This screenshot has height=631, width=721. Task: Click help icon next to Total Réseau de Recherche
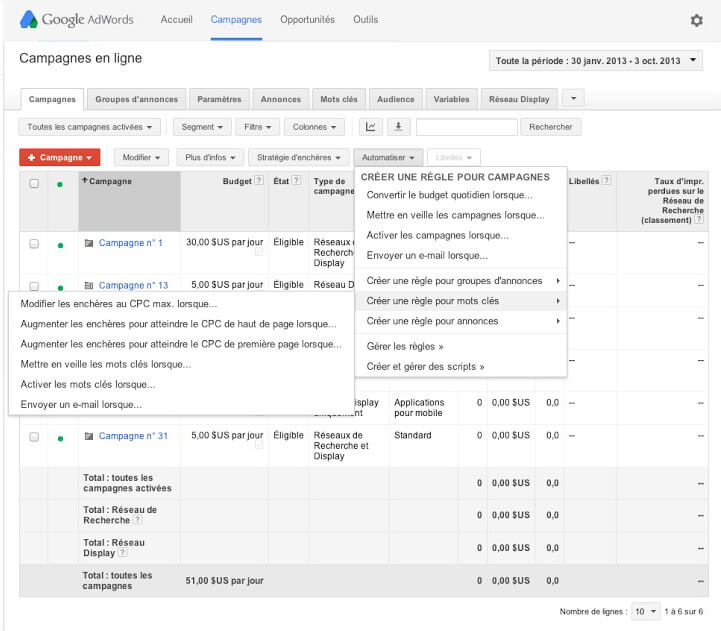(x=137, y=520)
